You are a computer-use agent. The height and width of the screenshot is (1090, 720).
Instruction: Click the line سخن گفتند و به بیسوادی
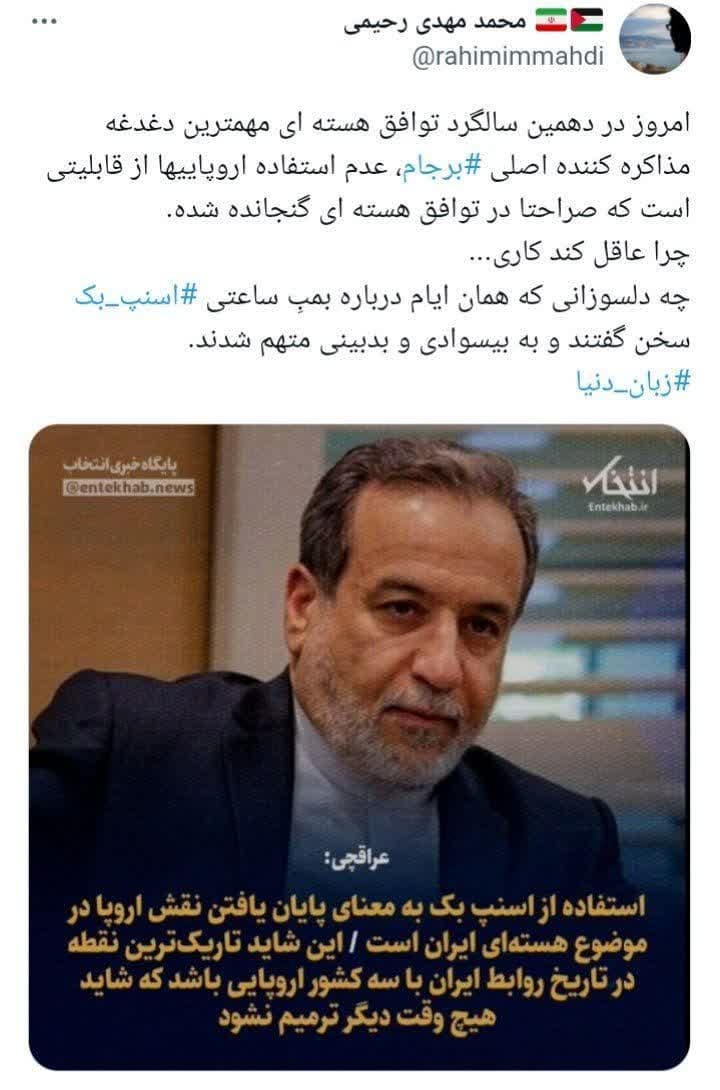[440, 341]
